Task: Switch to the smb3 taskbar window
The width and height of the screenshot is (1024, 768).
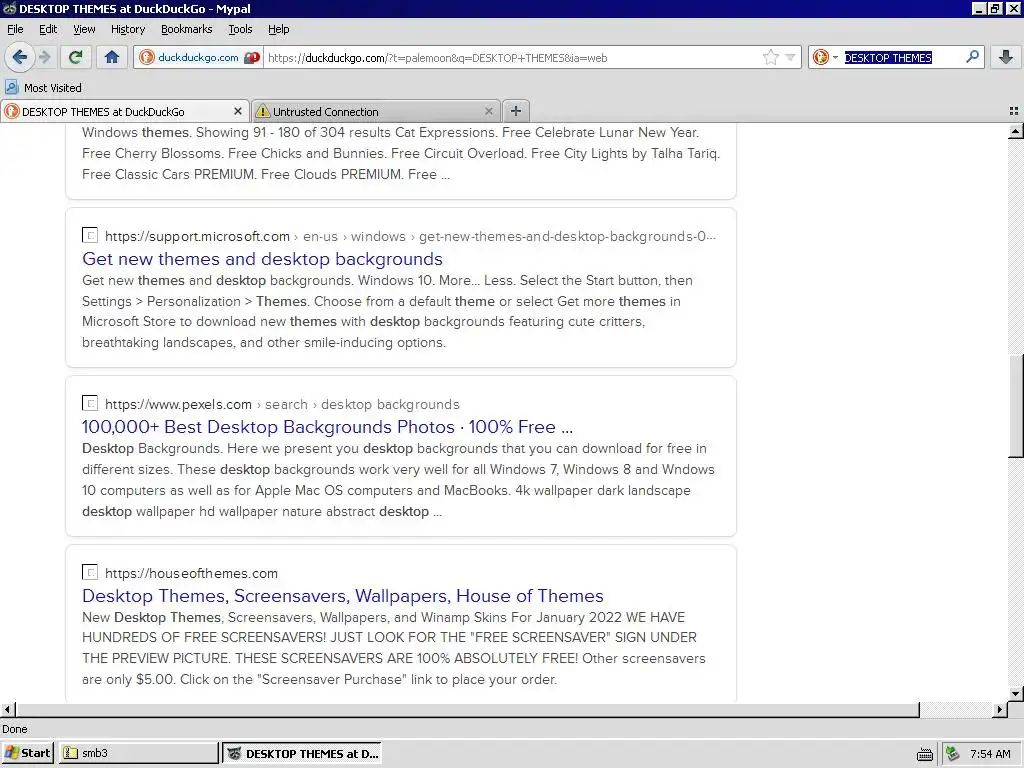Action: click(x=138, y=753)
